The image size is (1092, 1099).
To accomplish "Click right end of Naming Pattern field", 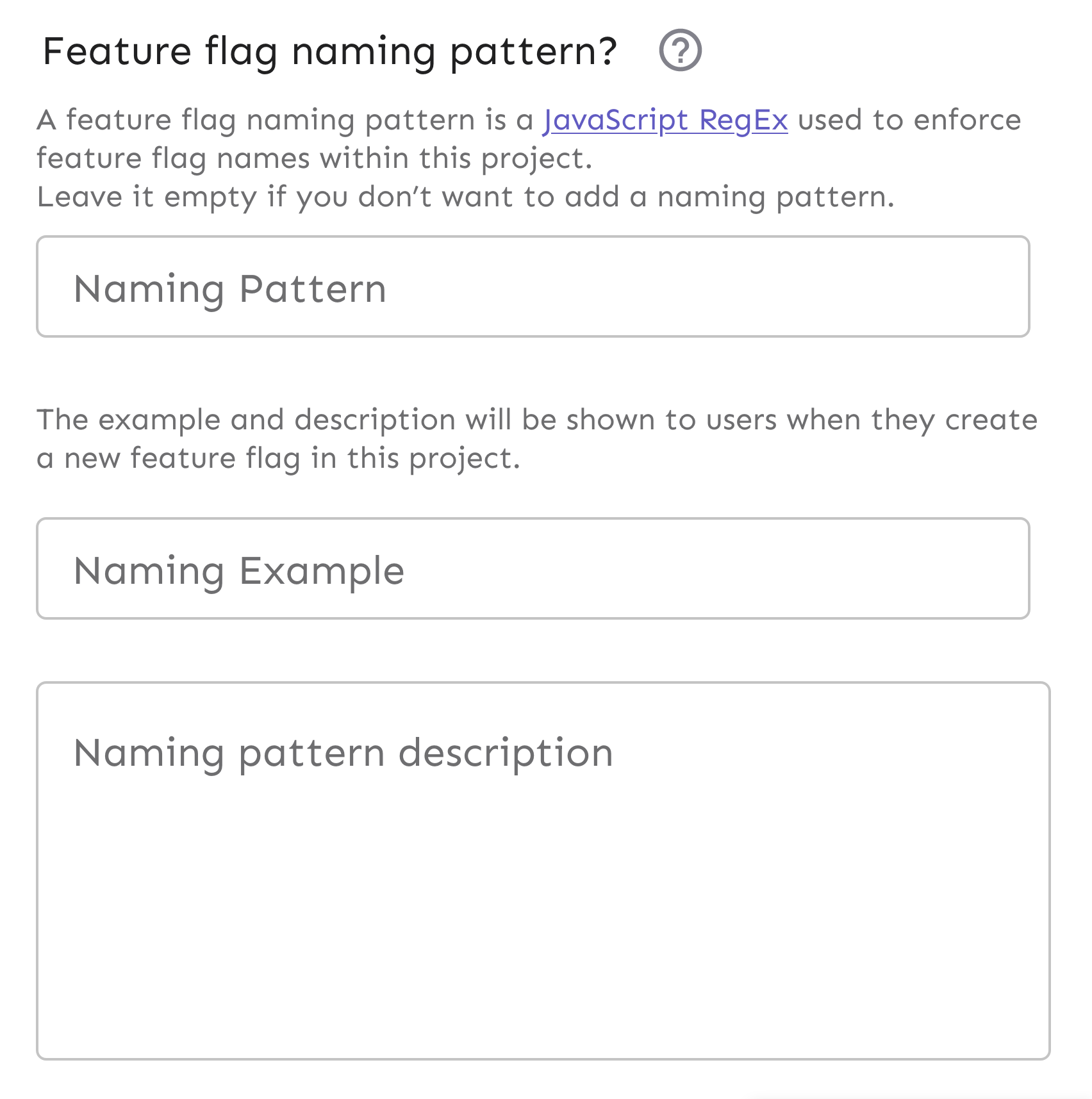I will 987,286.
